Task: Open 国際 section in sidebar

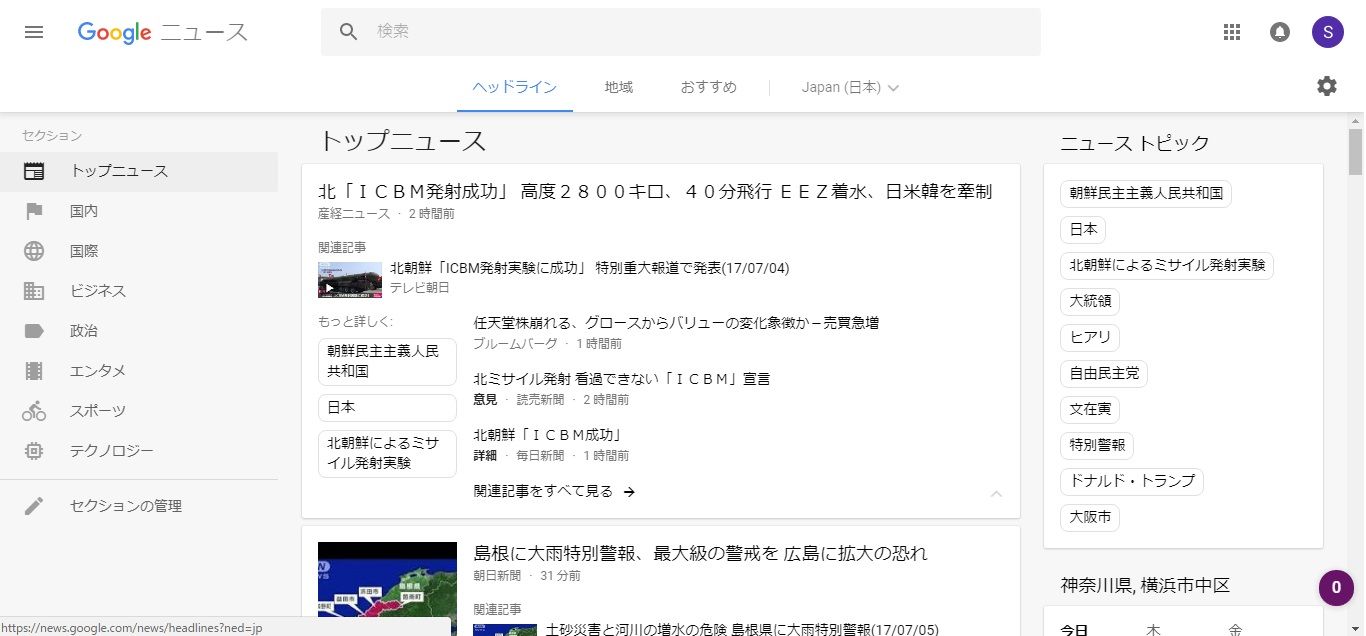Action: coord(139,251)
